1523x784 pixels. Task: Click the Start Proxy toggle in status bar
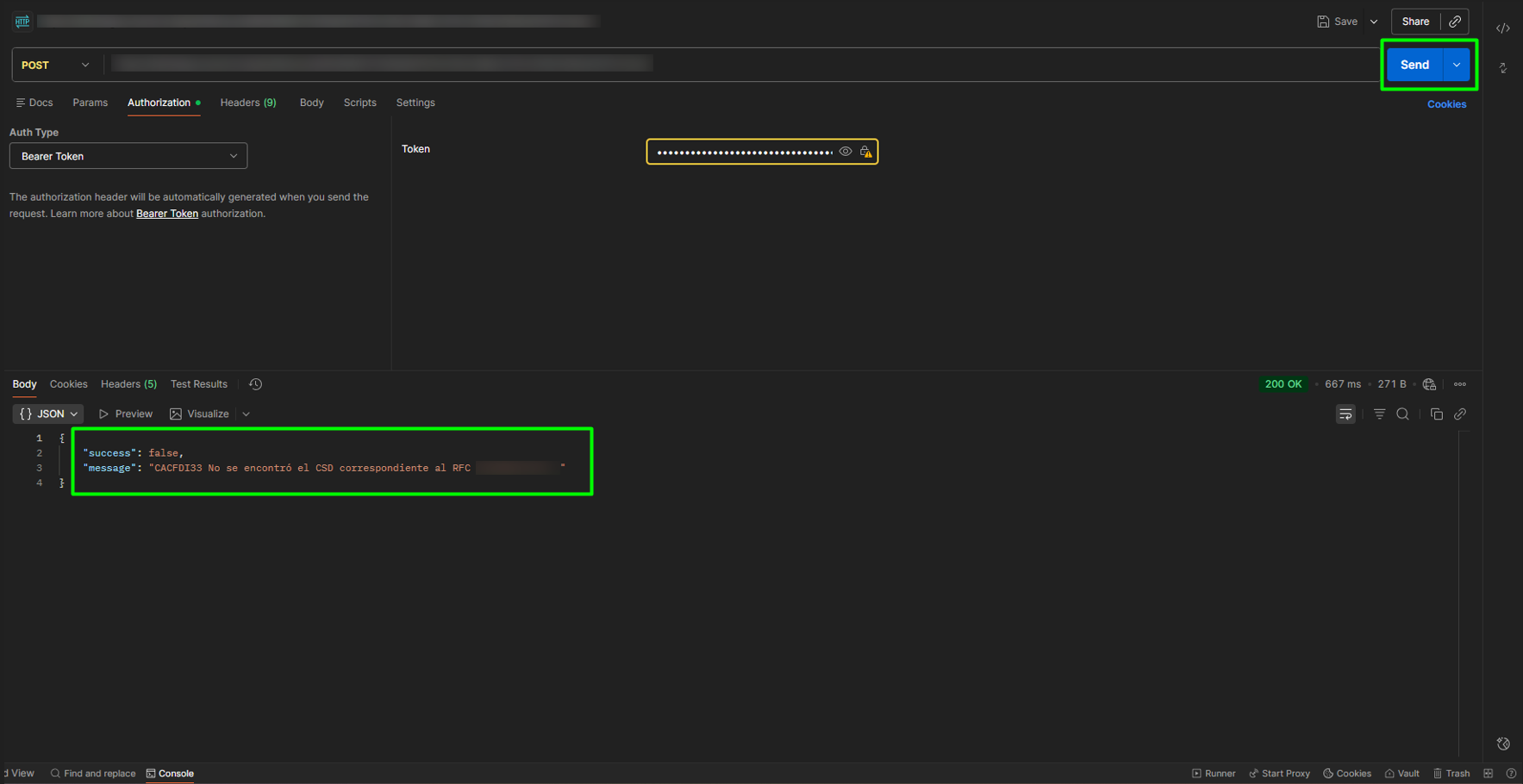tap(1279, 774)
